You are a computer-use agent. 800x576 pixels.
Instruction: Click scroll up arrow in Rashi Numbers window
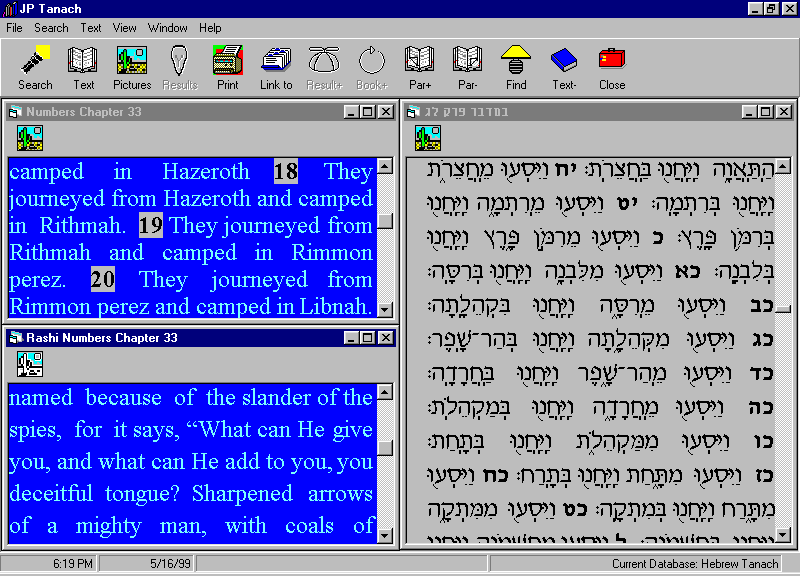[x=385, y=392]
